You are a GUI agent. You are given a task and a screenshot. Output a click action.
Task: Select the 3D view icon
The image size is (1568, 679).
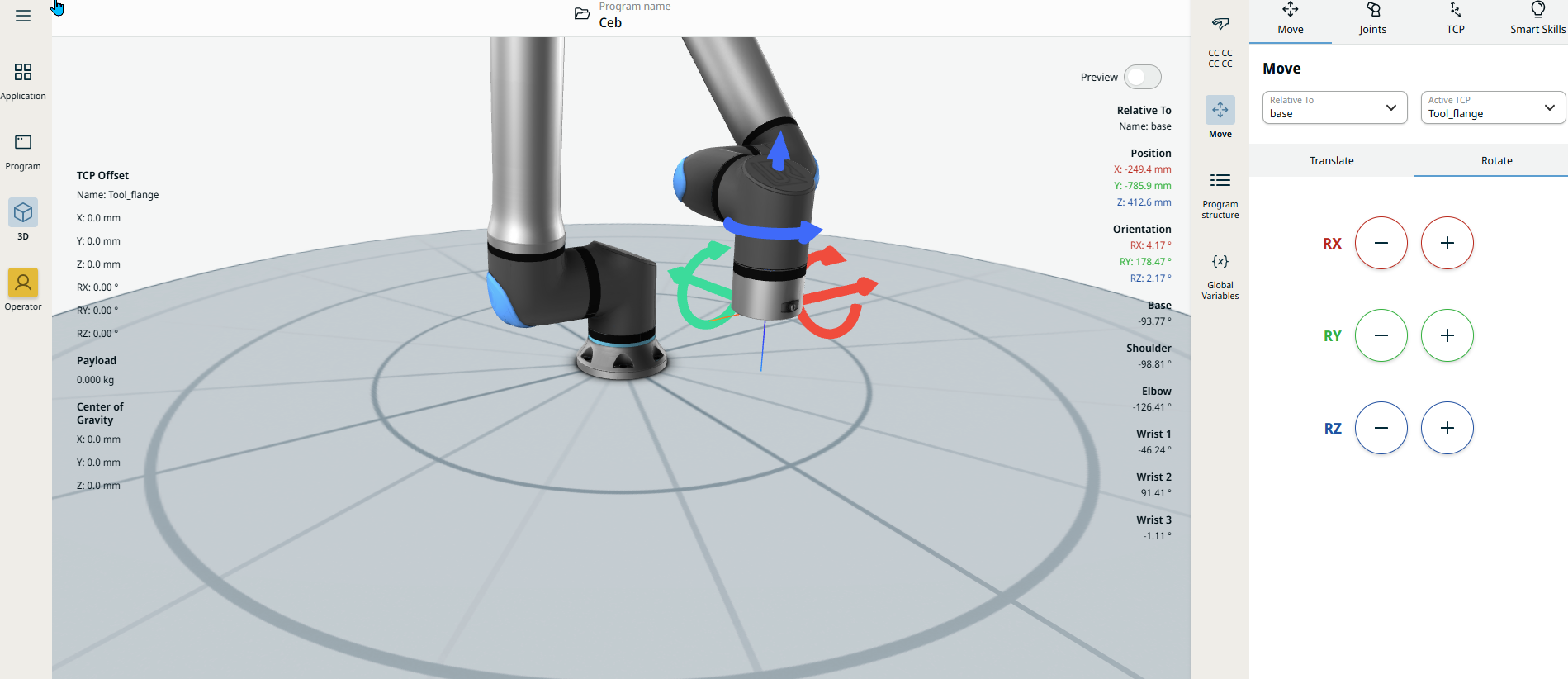[x=23, y=213]
